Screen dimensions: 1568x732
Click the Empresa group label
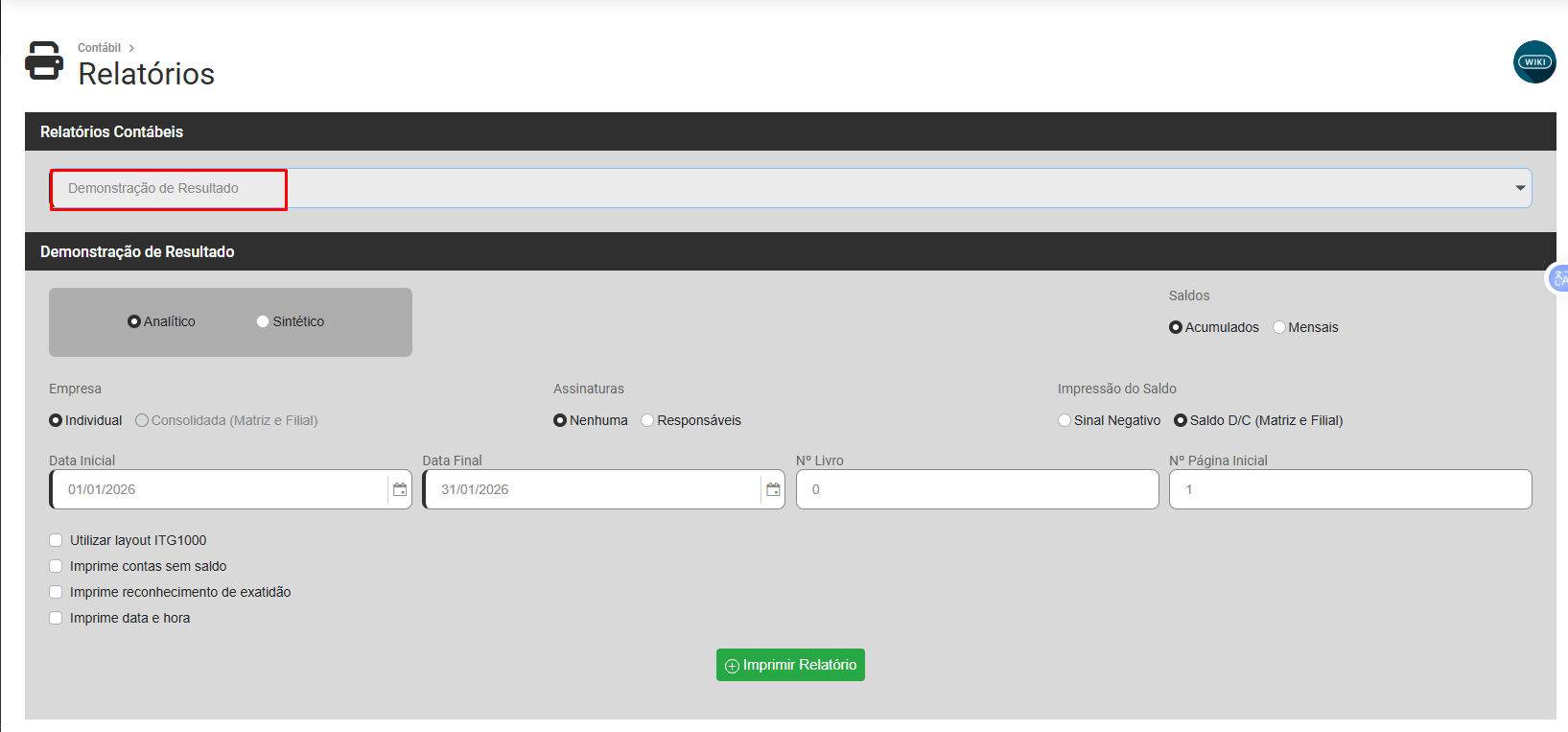coord(75,389)
